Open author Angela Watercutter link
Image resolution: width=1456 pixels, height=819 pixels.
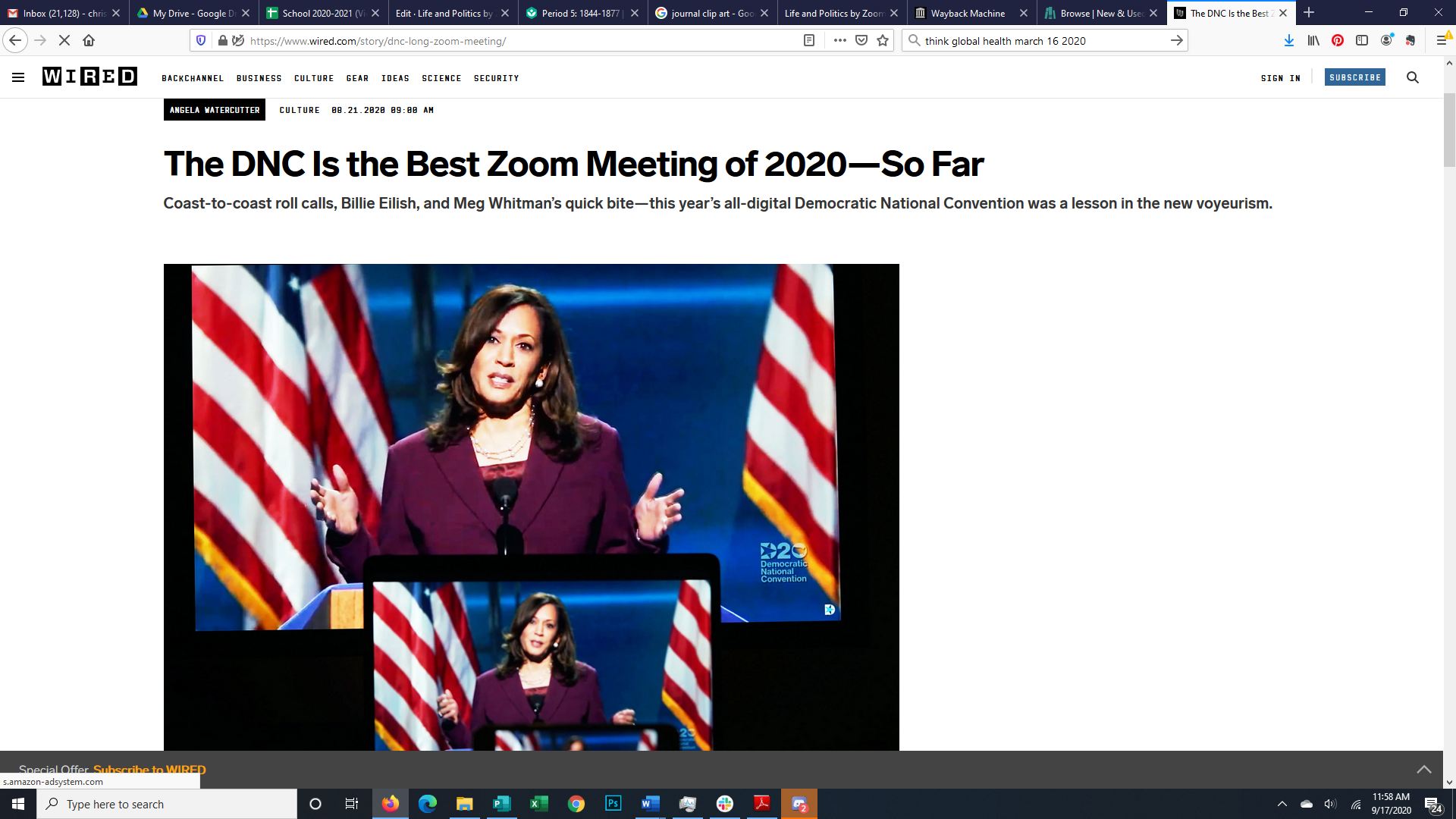[x=215, y=110]
